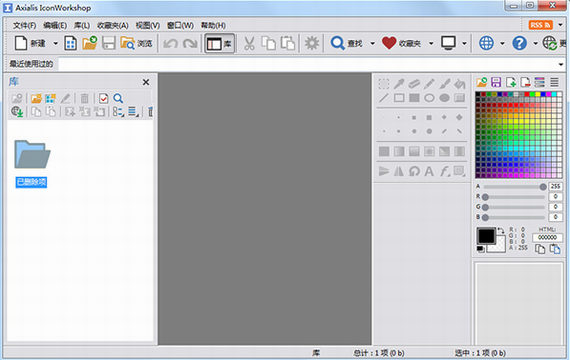Select the hollow ellipse drawing tool
This screenshot has width=570, height=360.
pyautogui.click(x=429, y=98)
